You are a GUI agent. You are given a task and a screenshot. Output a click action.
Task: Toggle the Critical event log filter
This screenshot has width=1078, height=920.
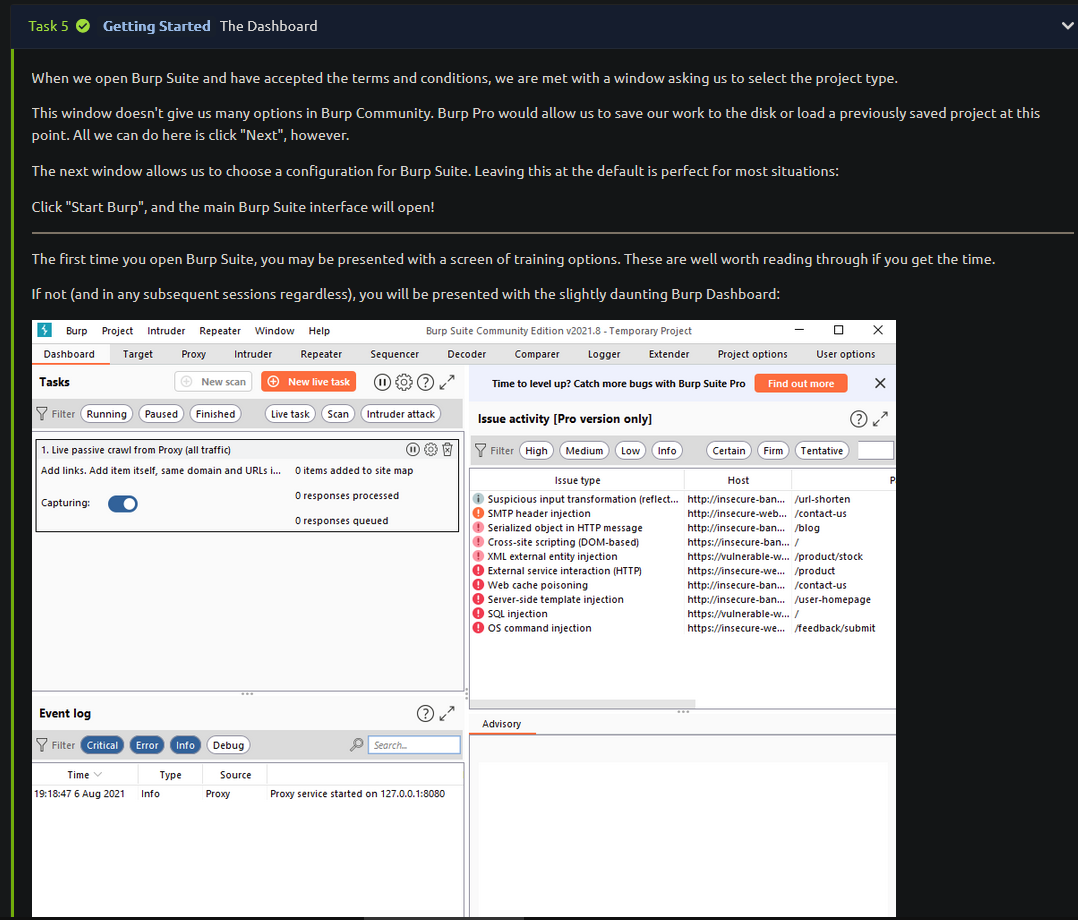click(102, 745)
